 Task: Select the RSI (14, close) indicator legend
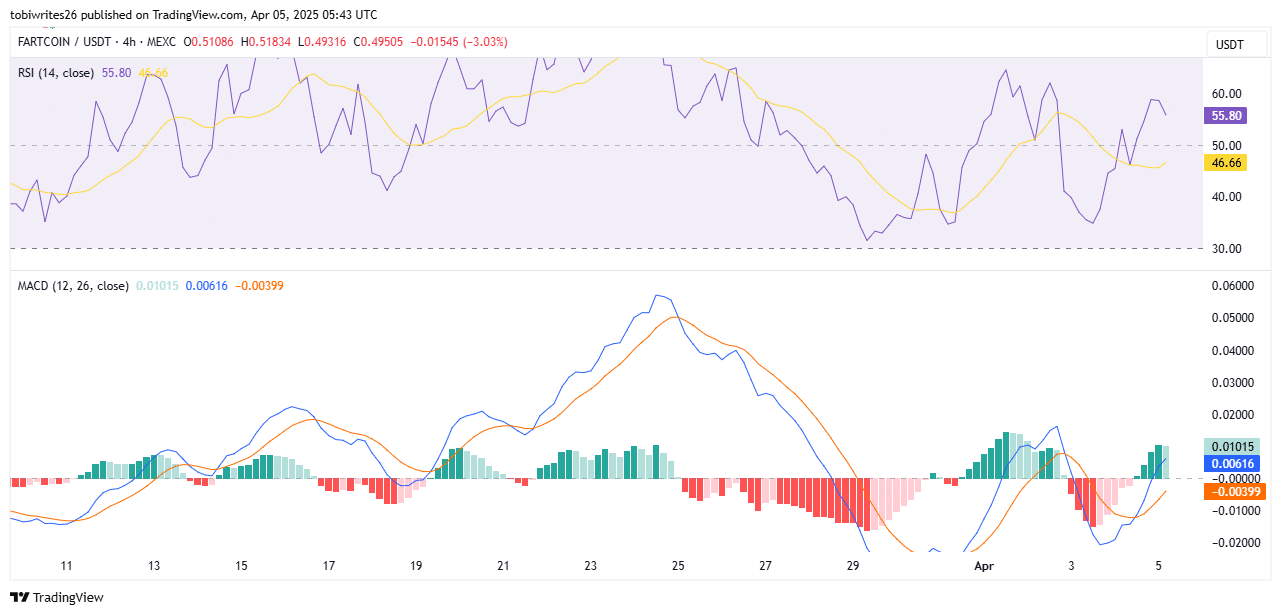coord(56,73)
